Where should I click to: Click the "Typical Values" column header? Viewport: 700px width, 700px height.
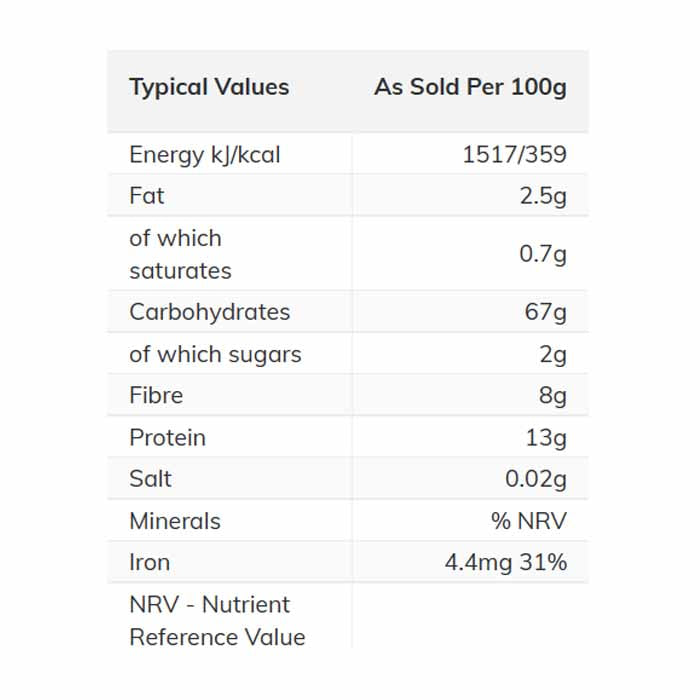[x=209, y=87]
